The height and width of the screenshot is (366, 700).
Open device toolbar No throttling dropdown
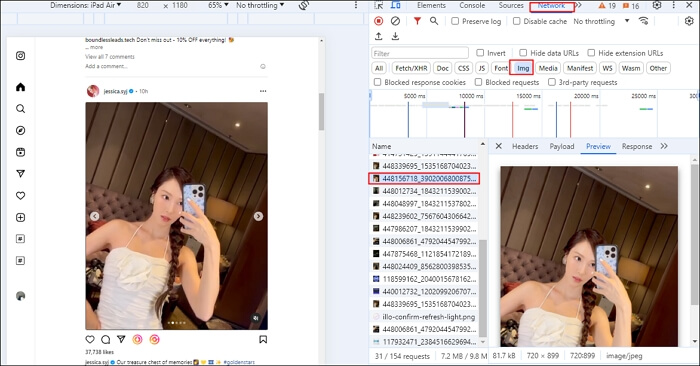tap(260, 5)
